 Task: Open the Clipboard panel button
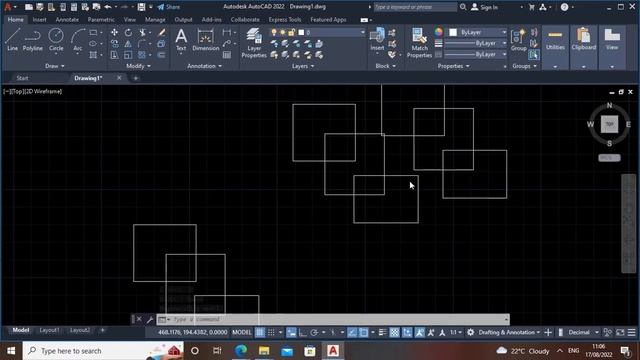584,47
